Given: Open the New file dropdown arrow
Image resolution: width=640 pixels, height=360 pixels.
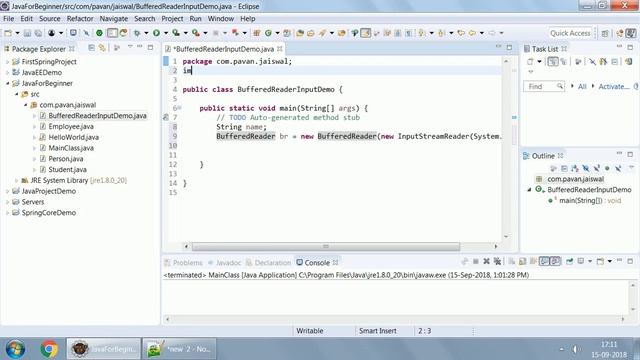Looking at the screenshot, I should 17,33.
